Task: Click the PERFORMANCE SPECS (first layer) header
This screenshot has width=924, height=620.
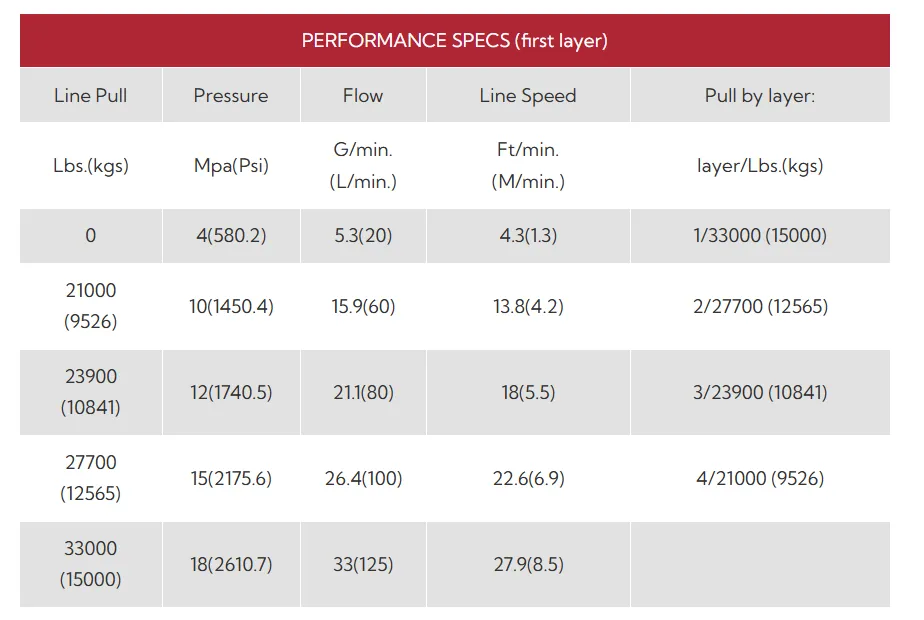Action: 454,40
